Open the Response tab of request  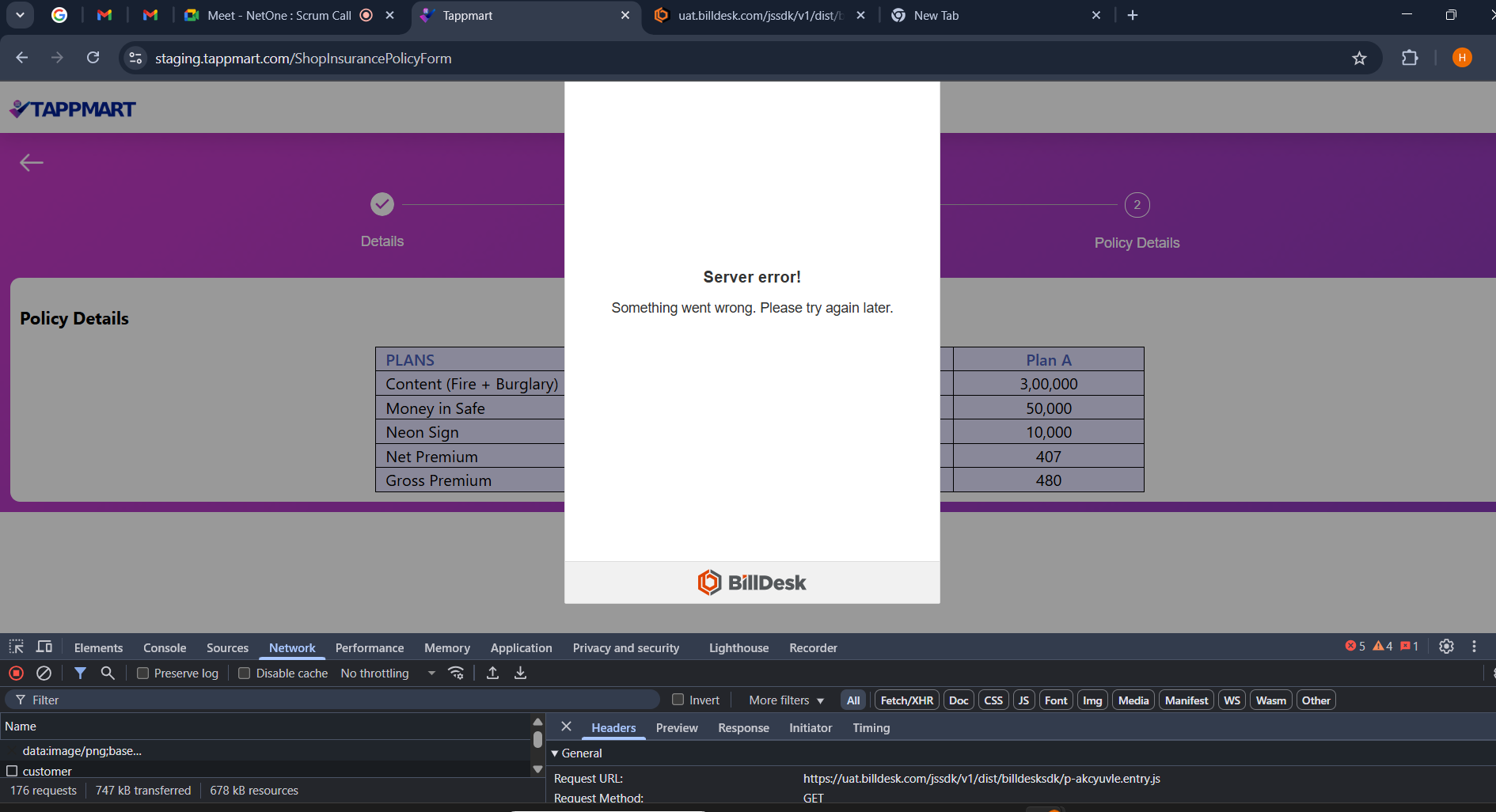(742, 728)
